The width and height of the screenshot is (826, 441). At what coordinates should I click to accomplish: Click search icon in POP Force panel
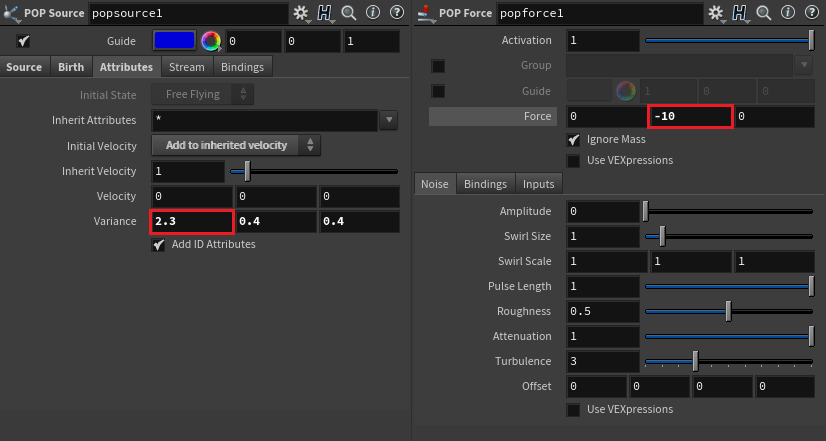(763, 13)
